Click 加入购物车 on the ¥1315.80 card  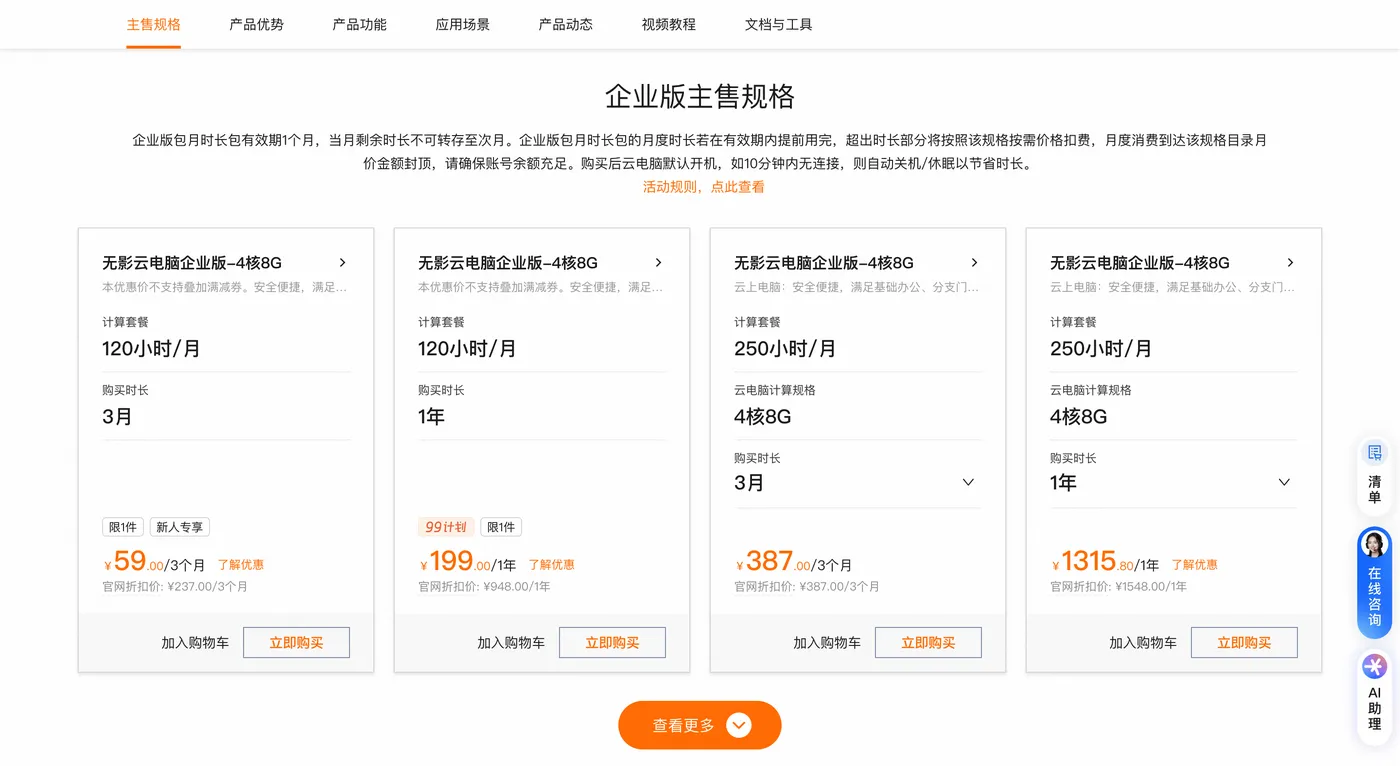point(1143,643)
